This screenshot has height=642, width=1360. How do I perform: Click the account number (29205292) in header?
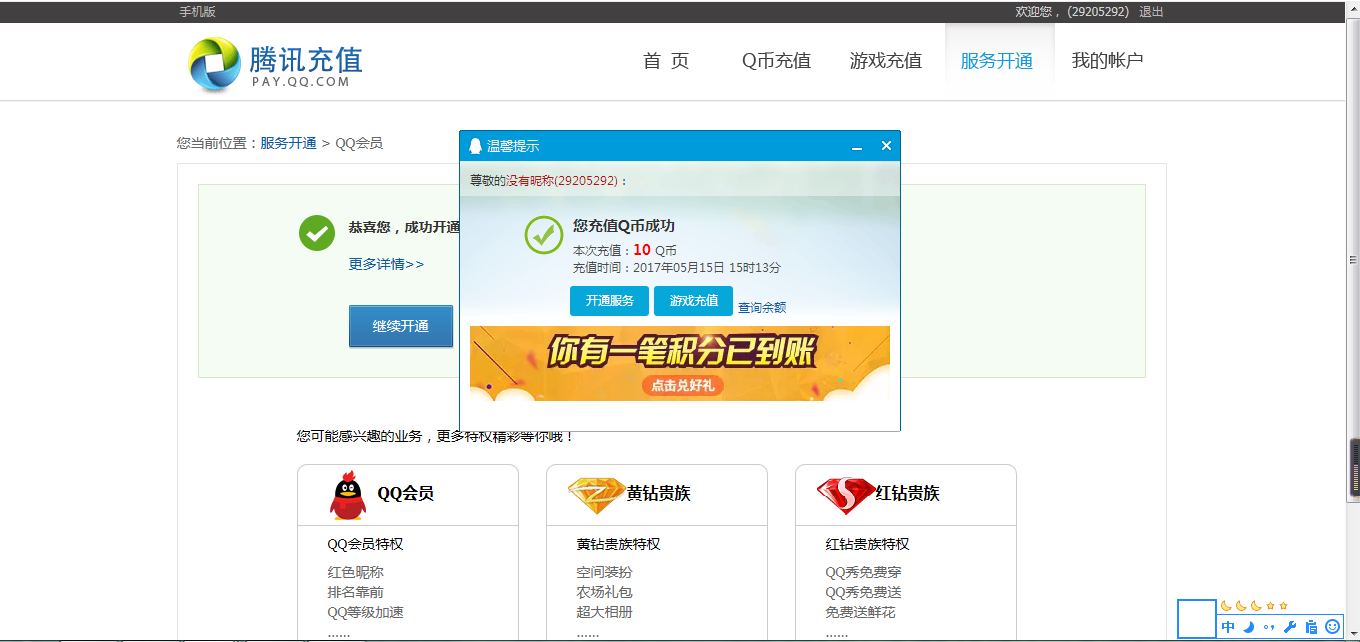(x=1098, y=12)
